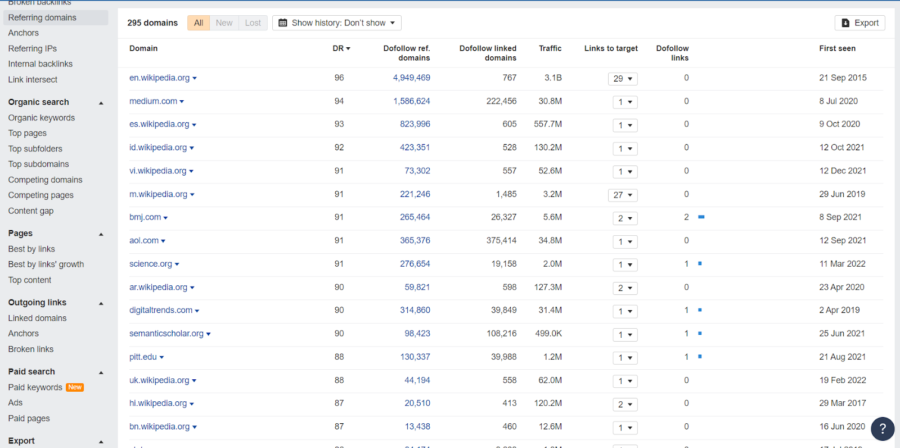This screenshot has height=448, width=900.
Task: Open Top content in sidebar
Action: pos(30,280)
